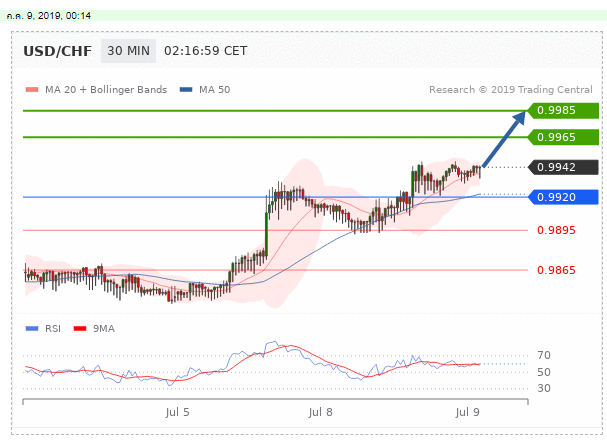Click the MA 50 legend label
Viewport: 607px width, 443px height.
click(x=214, y=89)
